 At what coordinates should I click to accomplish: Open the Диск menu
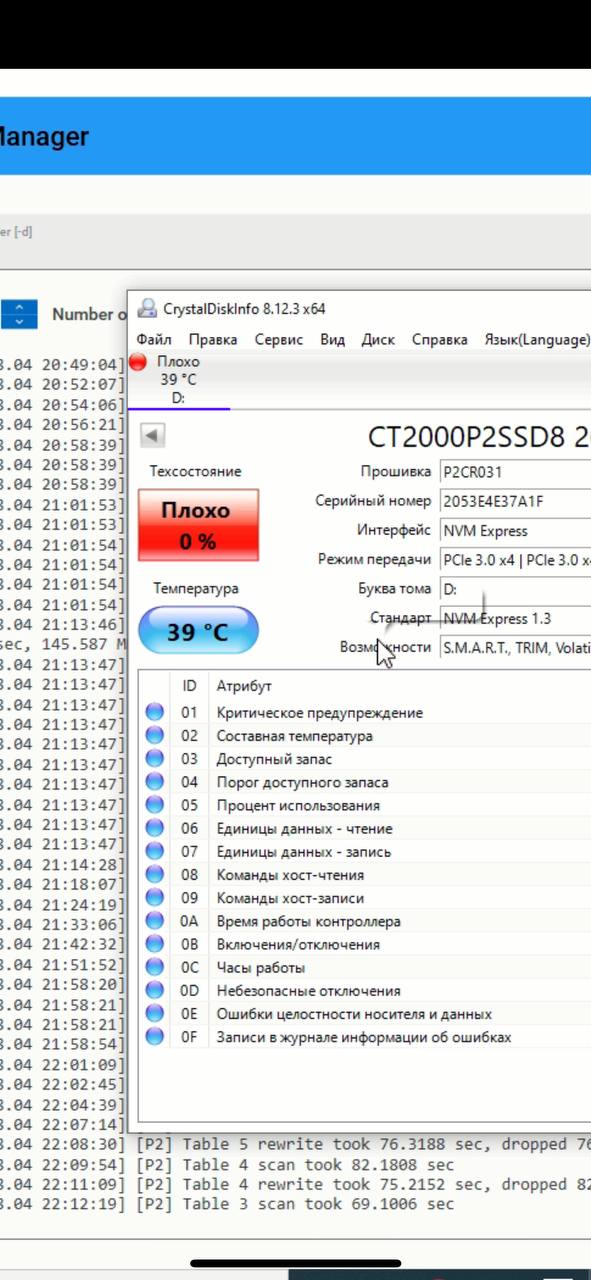(378, 340)
